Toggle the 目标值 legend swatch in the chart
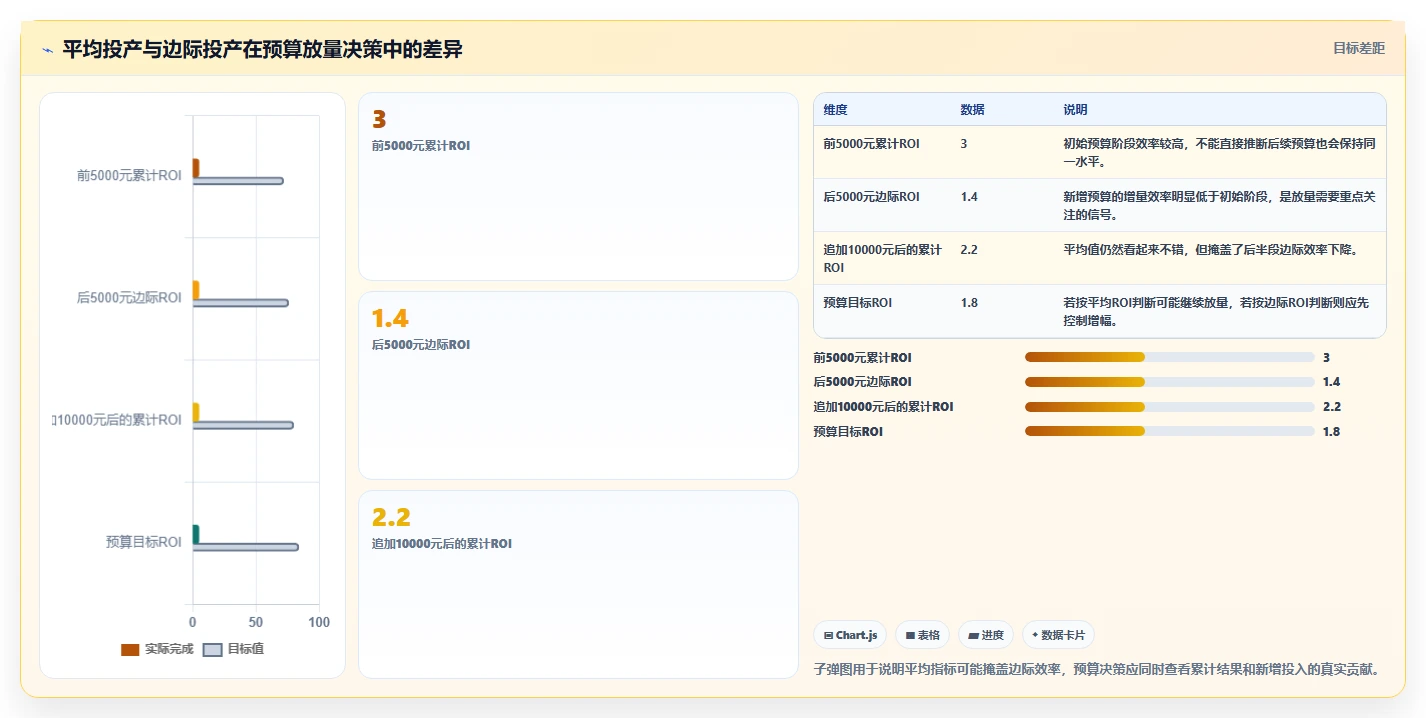 [212, 649]
